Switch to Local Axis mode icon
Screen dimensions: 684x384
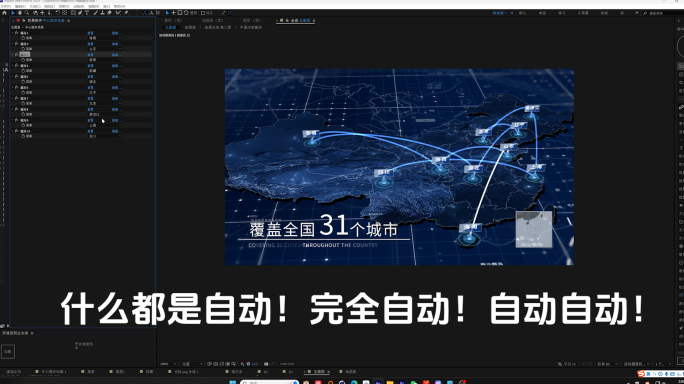(145, 13)
